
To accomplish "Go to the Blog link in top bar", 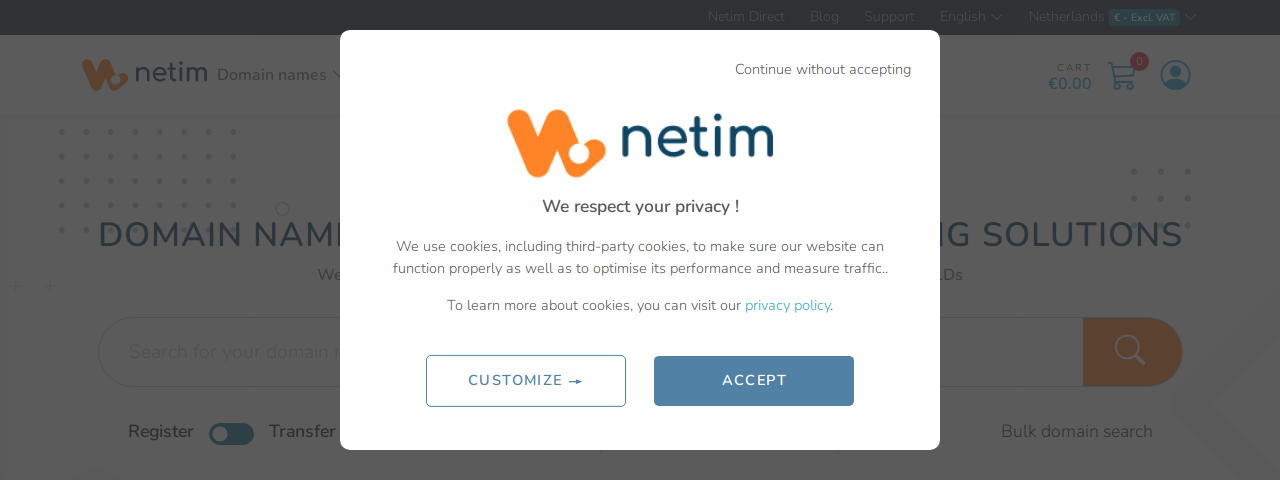I will coord(824,17).
